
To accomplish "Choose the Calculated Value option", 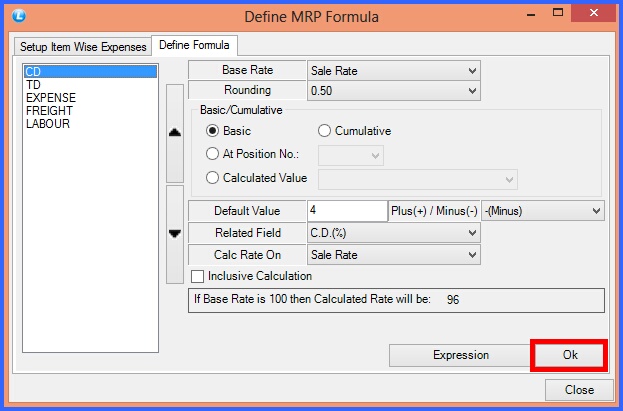I will (212, 178).
